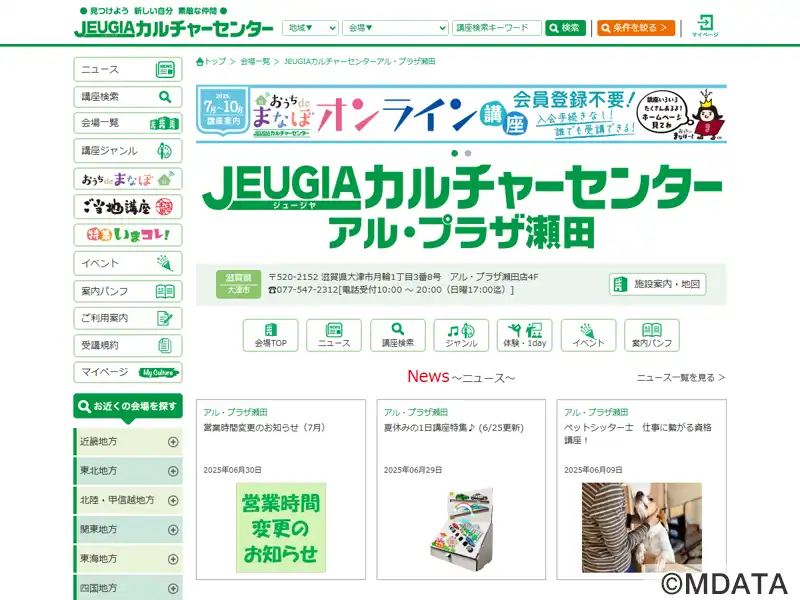Open イベント in the left sidebar
Screen dimensions: 800x600
click(128, 263)
